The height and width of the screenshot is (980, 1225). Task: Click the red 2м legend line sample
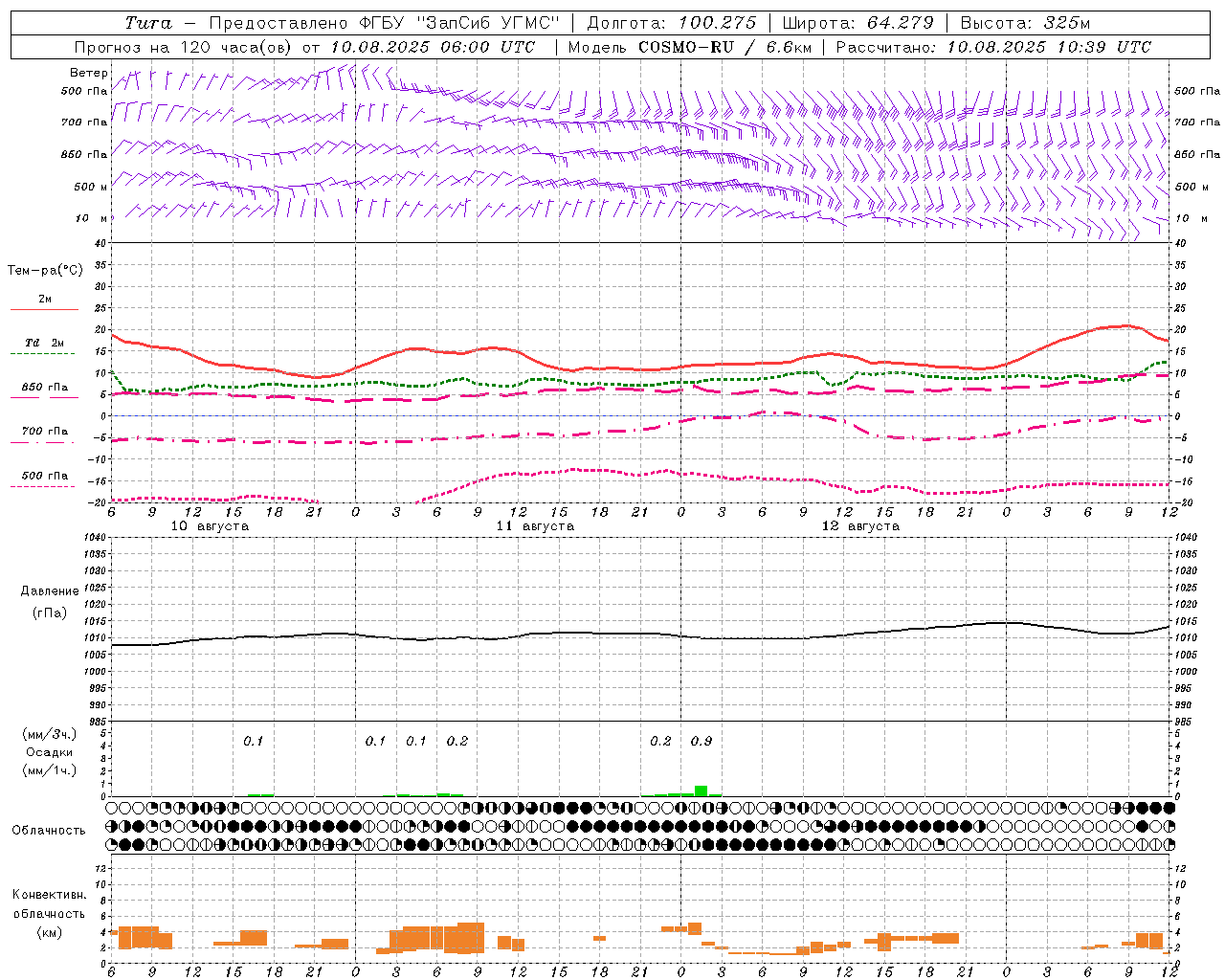[45, 309]
